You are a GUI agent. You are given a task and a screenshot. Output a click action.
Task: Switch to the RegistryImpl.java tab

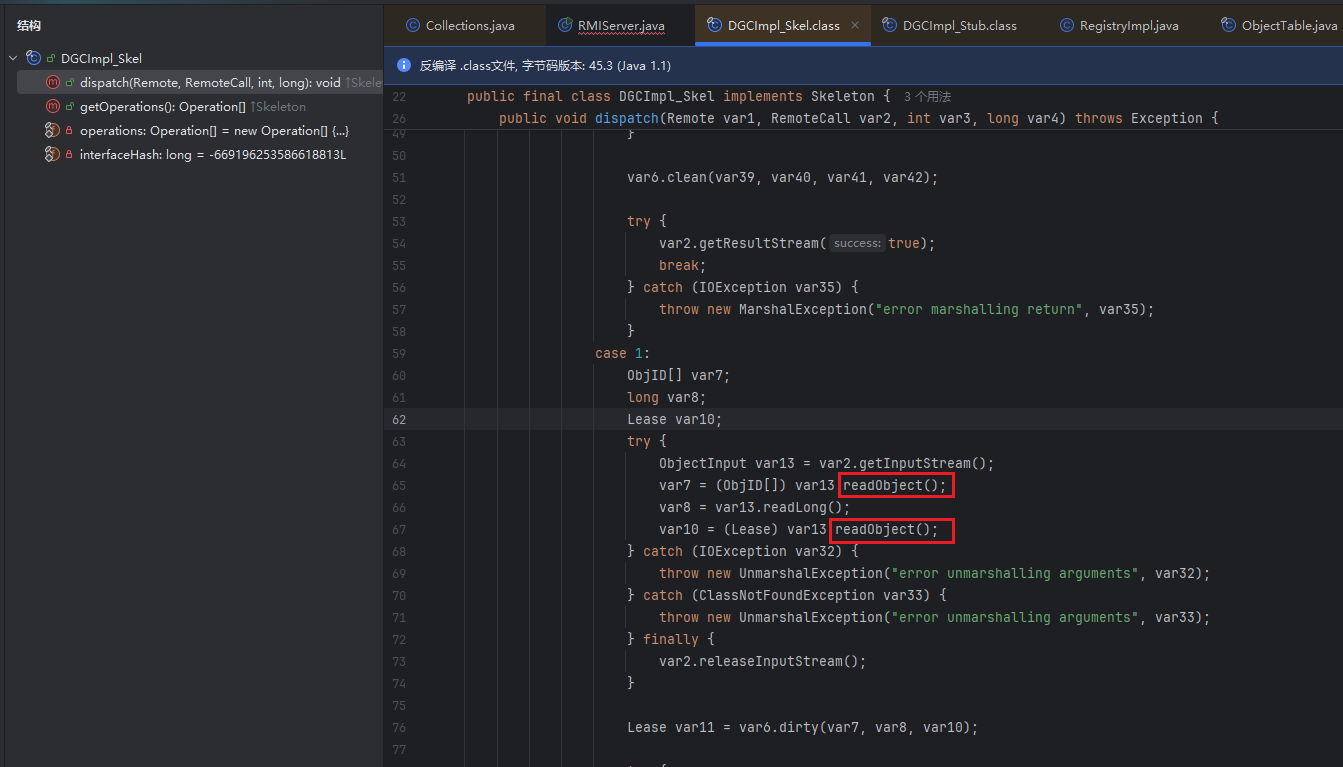click(1128, 26)
